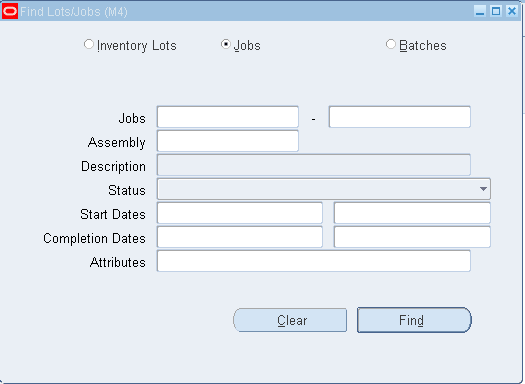Select the Jobs radio button
The height and width of the screenshot is (384, 525).
pyautogui.click(x=226, y=45)
